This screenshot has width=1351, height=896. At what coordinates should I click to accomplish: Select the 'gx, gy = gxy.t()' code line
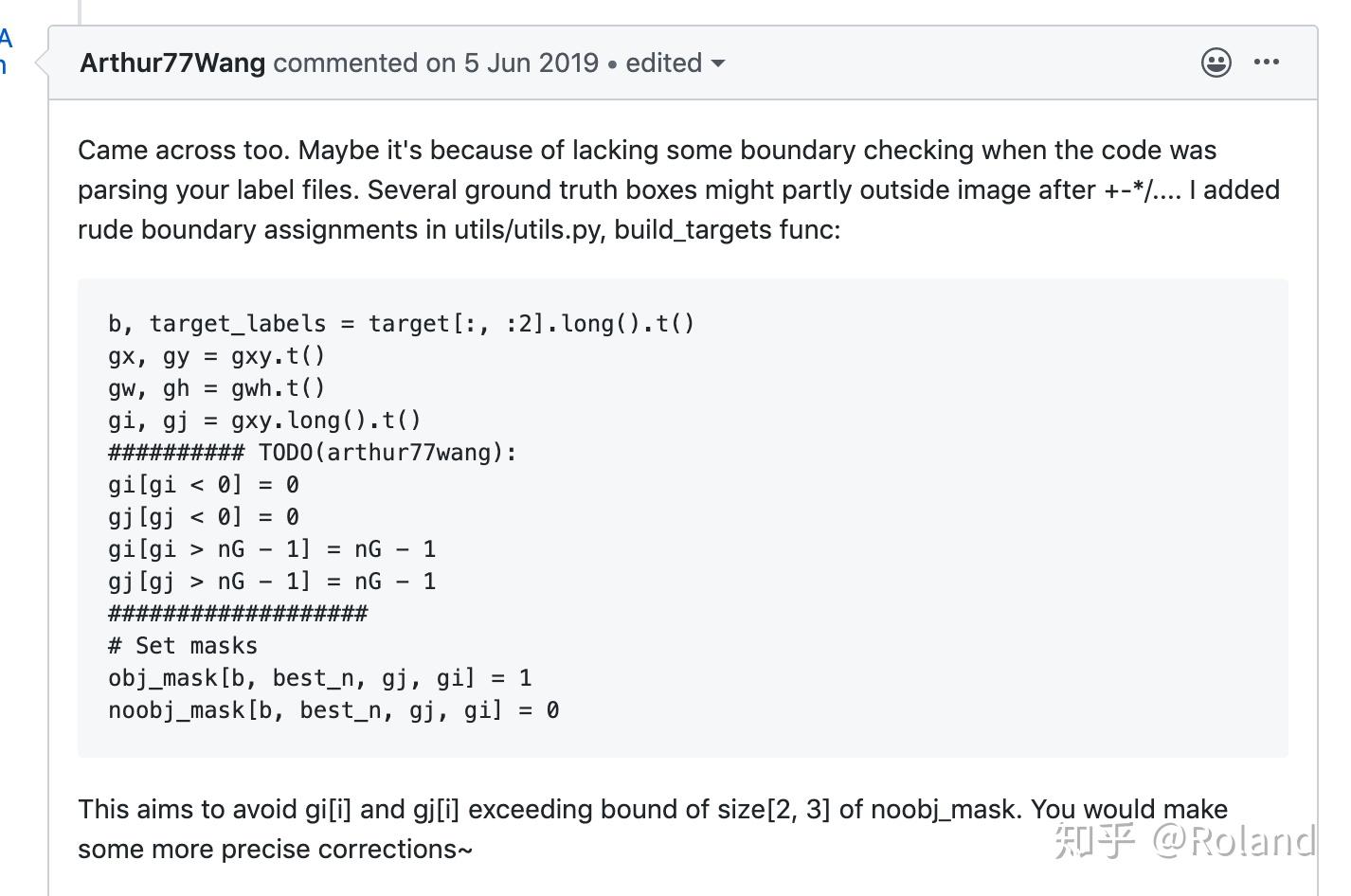217,356
